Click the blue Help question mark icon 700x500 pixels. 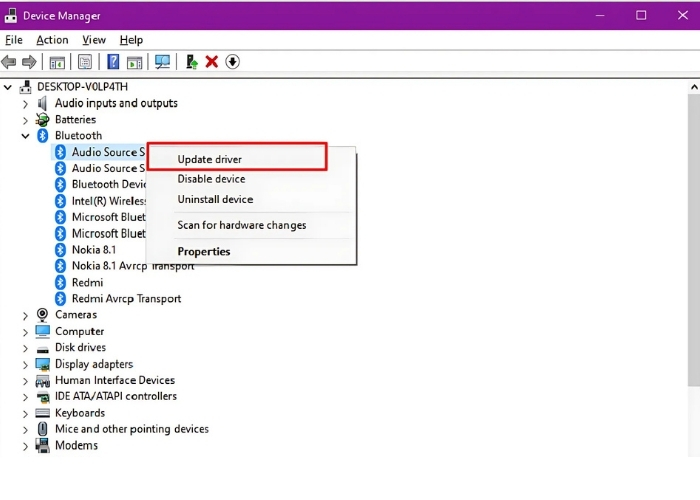(114, 62)
